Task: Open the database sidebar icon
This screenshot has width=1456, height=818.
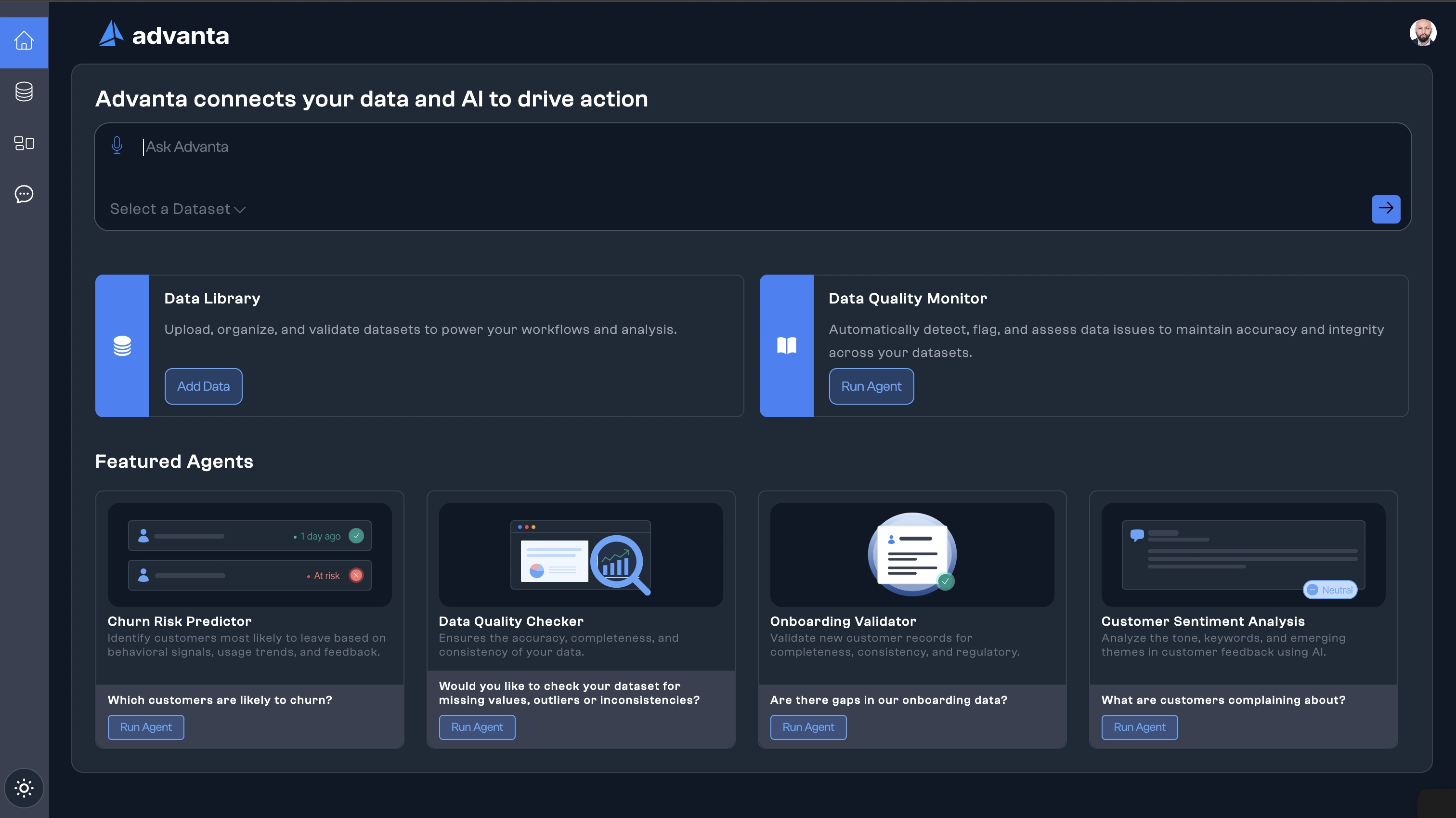Action: click(24, 92)
